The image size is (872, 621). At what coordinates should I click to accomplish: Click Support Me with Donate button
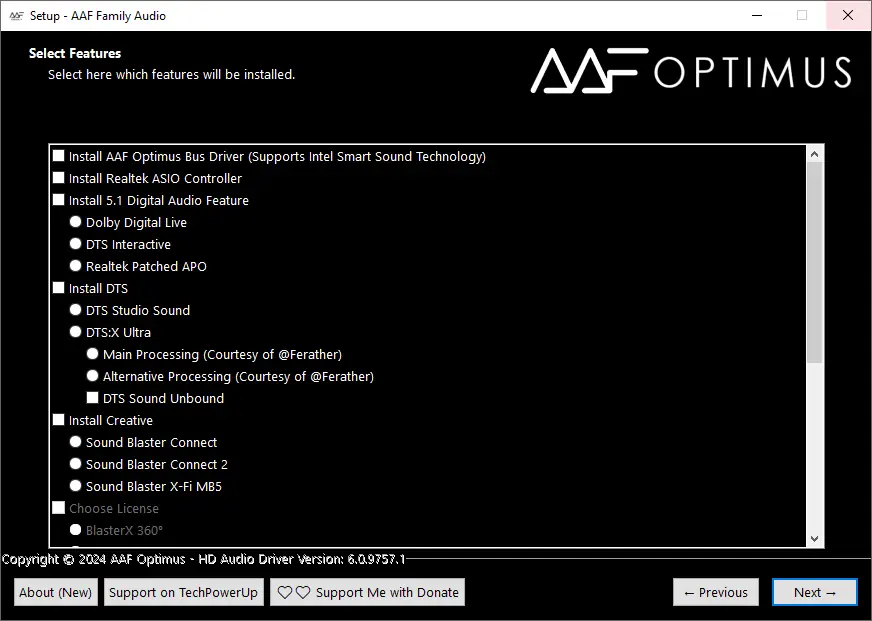click(x=367, y=592)
